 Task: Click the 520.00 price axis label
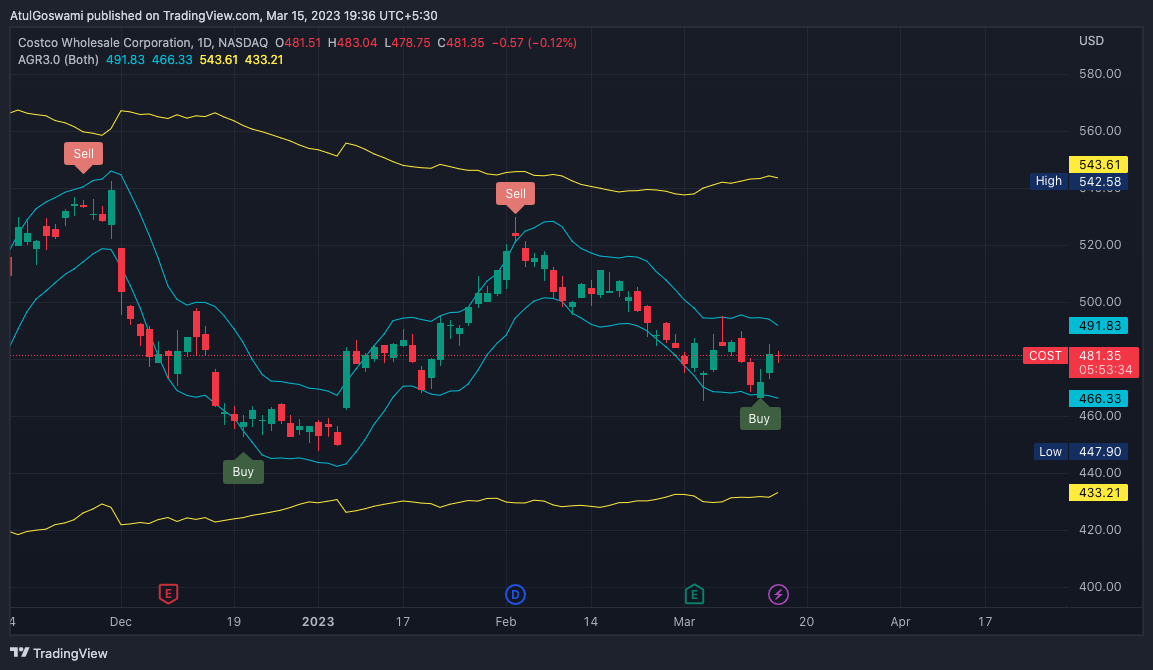pyautogui.click(x=1100, y=245)
